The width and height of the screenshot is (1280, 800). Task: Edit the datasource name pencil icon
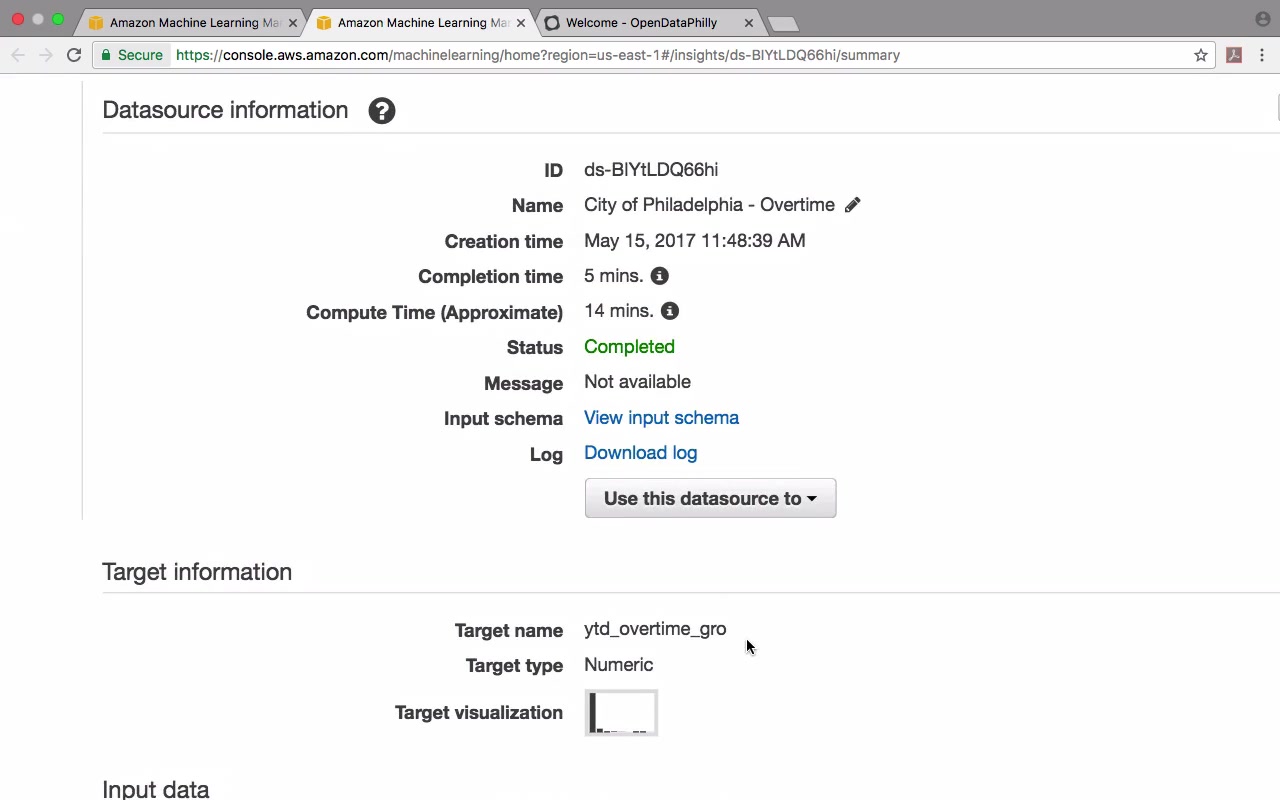[x=852, y=205]
